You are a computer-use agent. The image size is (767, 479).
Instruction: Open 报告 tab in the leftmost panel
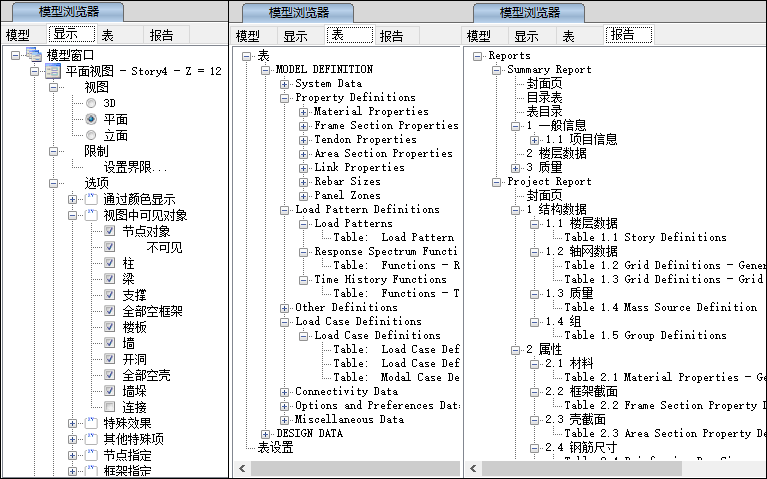[161, 35]
